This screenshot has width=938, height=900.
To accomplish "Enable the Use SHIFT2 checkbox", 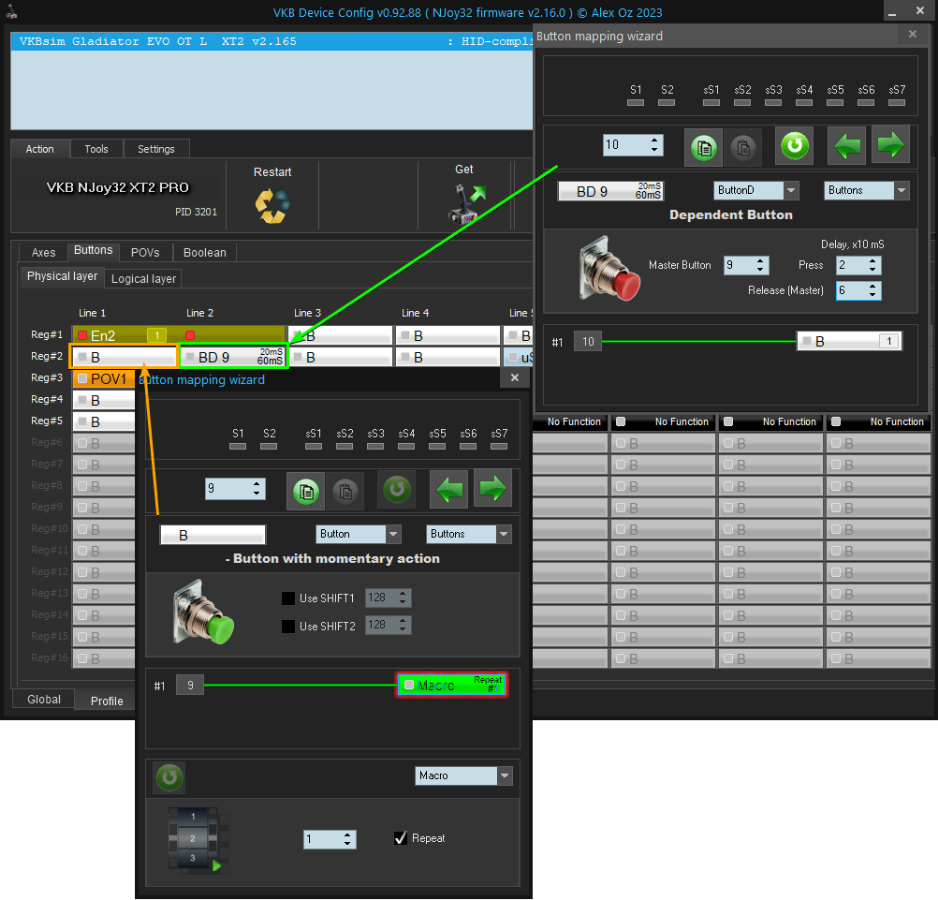I will [x=288, y=626].
